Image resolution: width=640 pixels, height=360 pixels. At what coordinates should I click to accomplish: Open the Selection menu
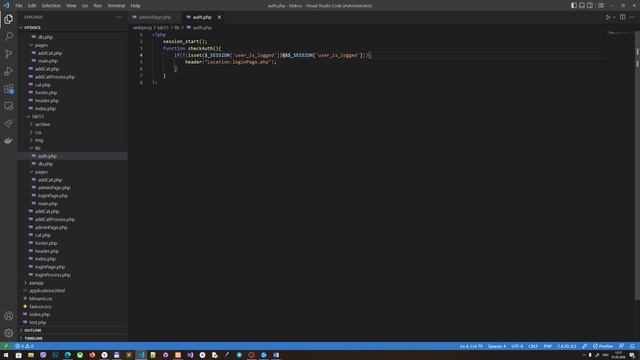(51, 6)
